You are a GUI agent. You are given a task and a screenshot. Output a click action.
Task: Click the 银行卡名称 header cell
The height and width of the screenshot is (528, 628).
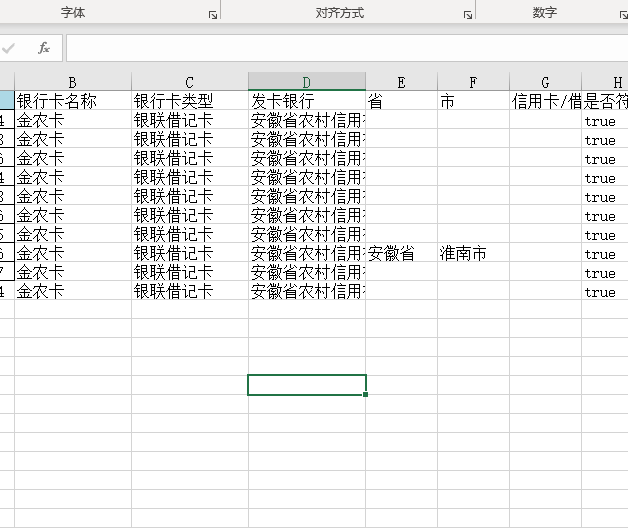click(x=73, y=101)
